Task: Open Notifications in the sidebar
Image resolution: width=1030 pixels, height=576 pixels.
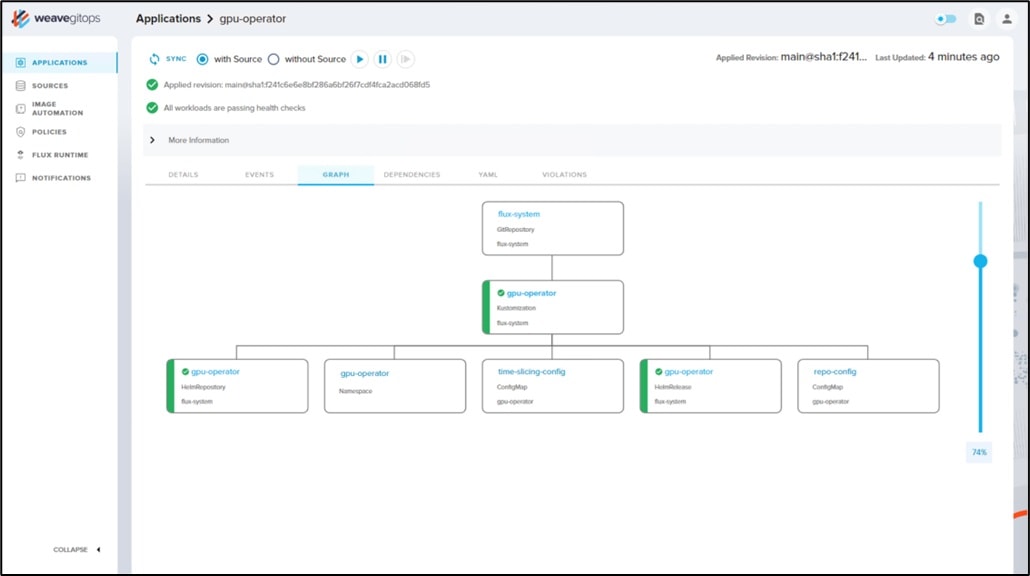Action: [x=61, y=178]
